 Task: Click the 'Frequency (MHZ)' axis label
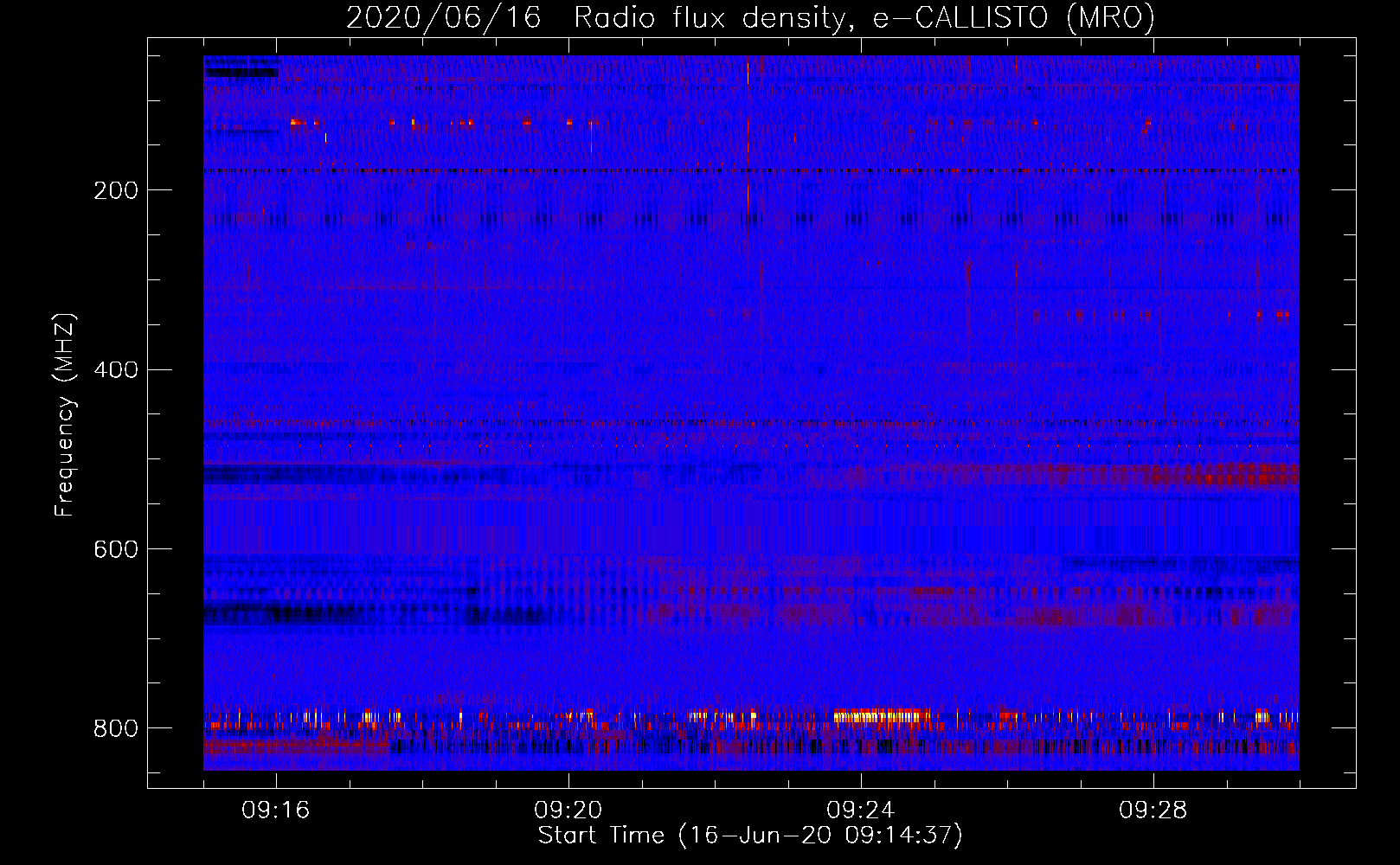pos(65,415)
